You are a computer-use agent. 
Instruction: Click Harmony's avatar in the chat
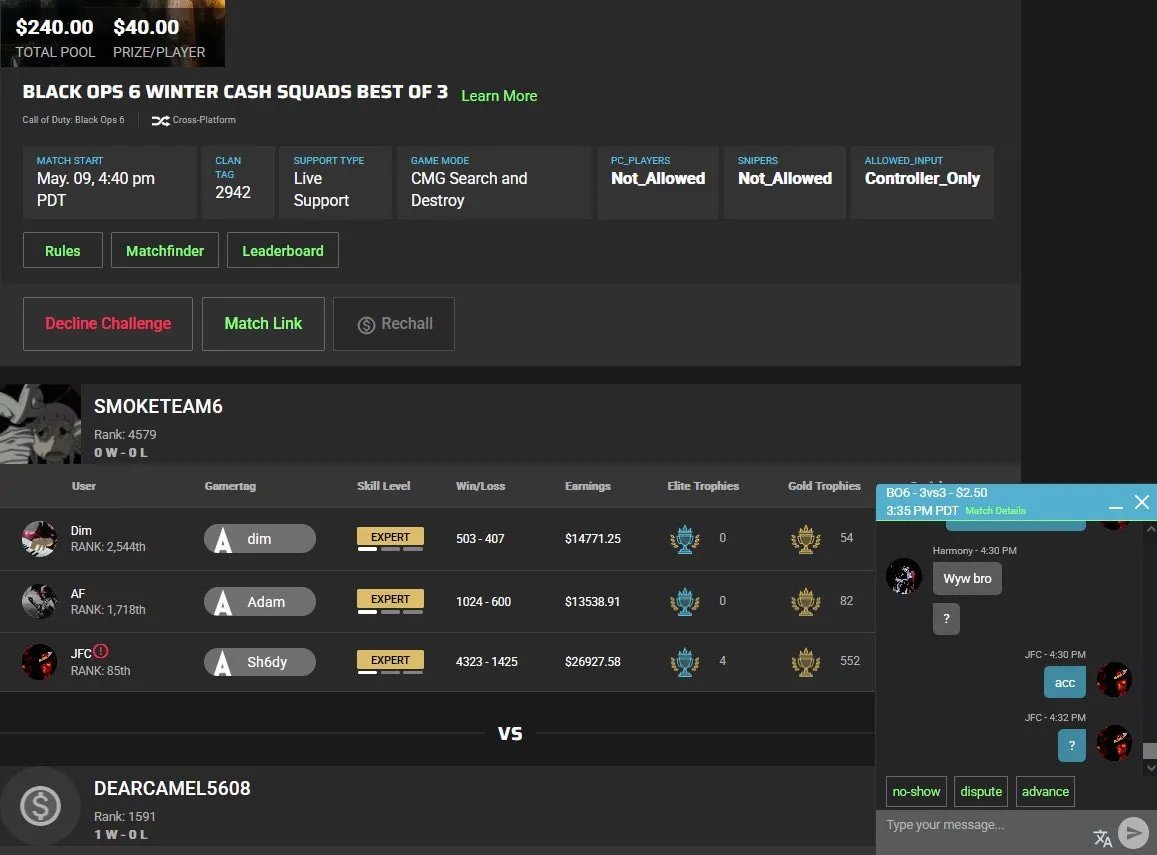tap(904, 576)
